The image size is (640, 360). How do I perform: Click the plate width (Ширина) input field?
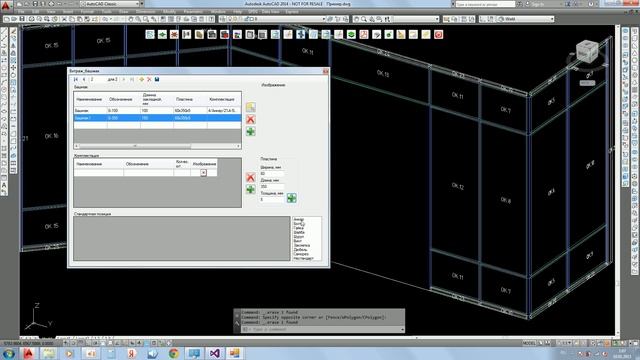(x=272, y=174)
